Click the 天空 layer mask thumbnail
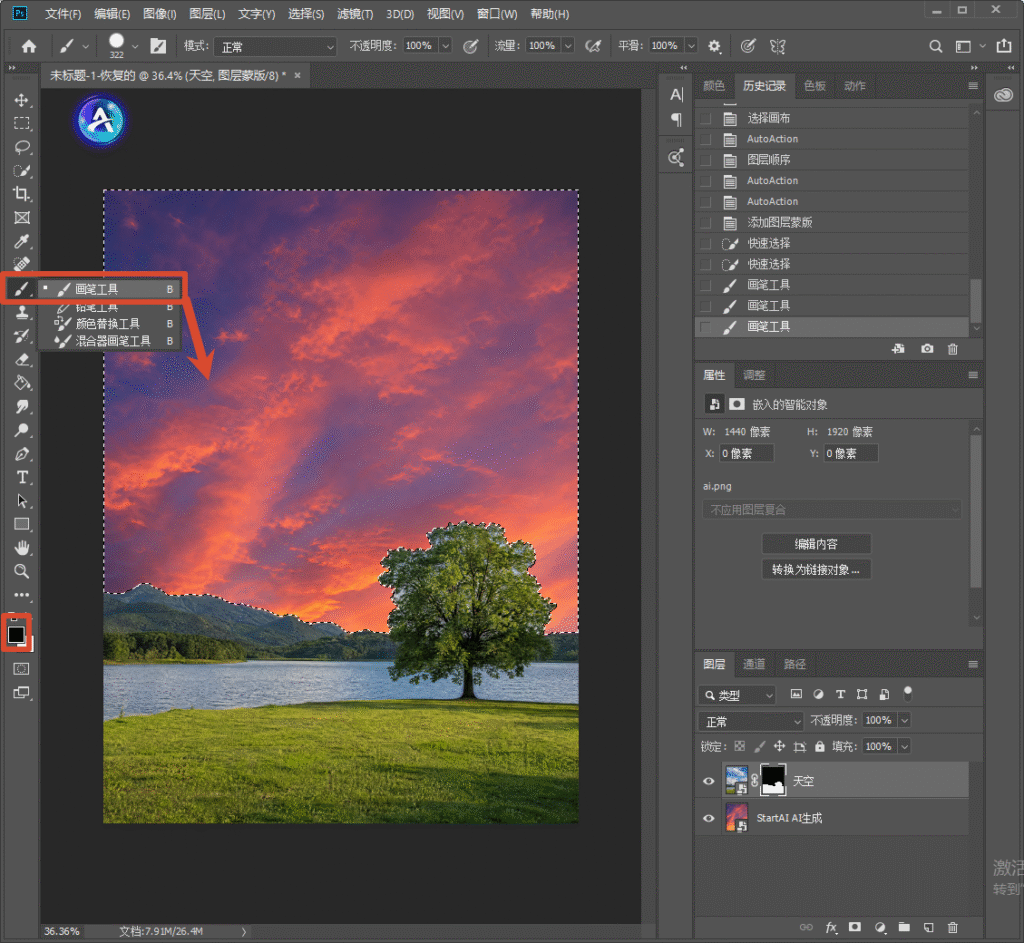Screen dimensions: 1024x943 tap(773, 780)
